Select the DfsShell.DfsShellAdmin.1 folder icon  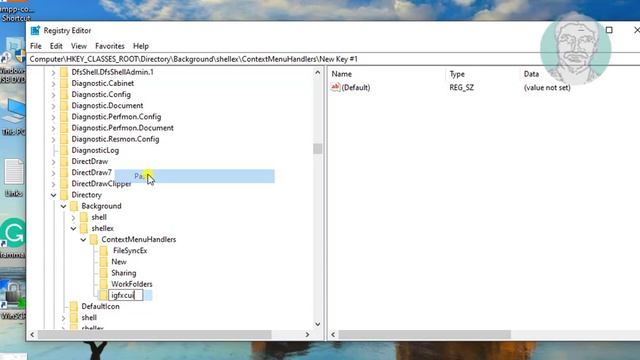[x=64, y=72]
